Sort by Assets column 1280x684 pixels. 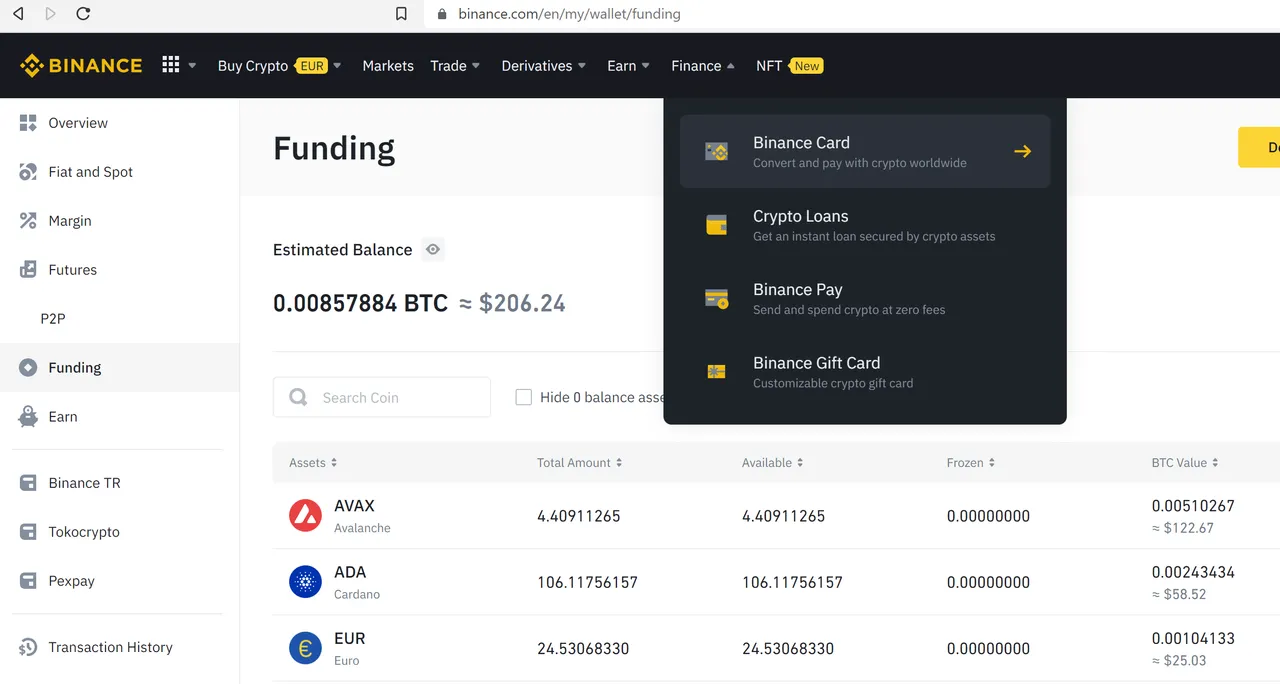click(313, 463)
